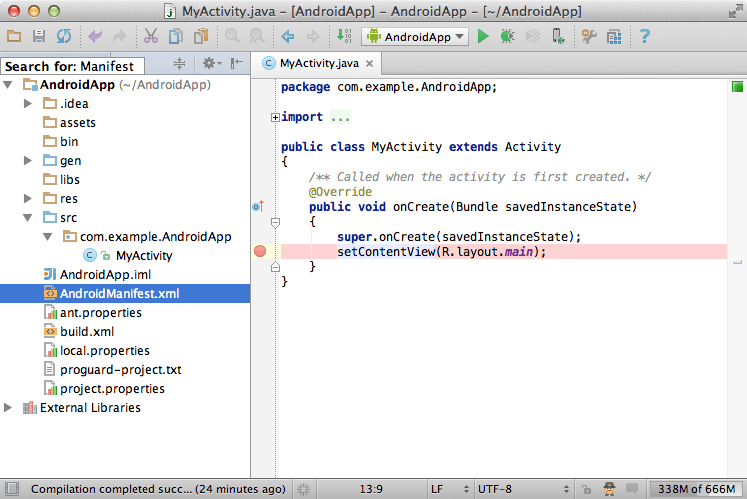Open Find with the magnifier icon
Screen dimensions: 747x499
232,36
